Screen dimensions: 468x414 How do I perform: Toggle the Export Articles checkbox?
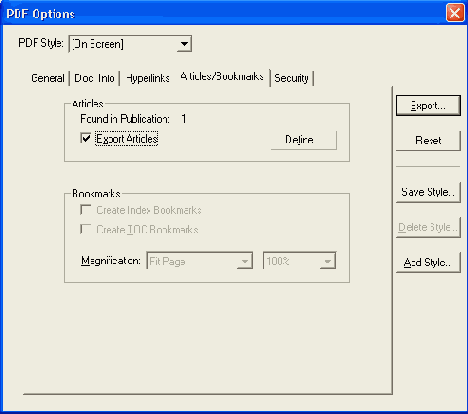coord(86,138)
